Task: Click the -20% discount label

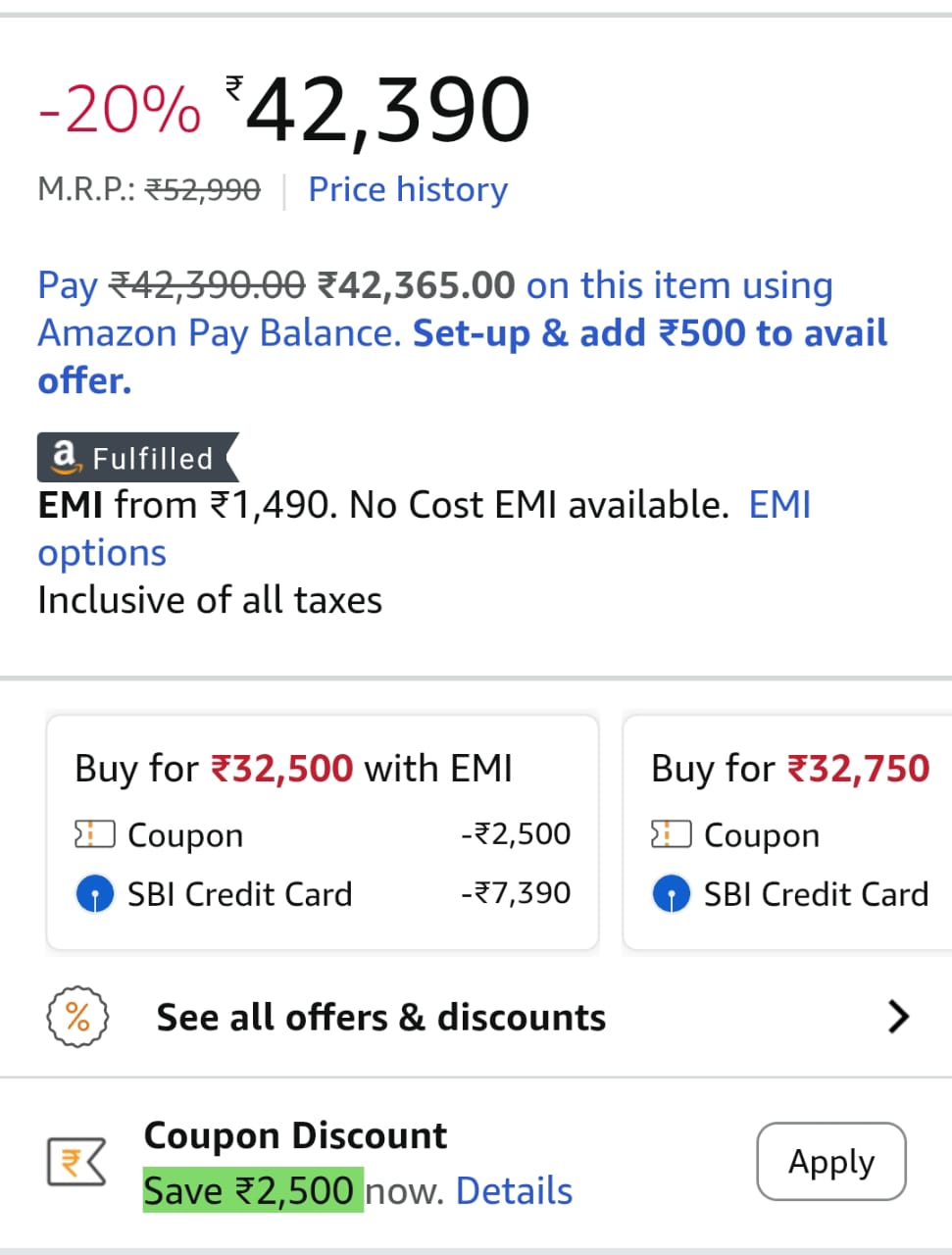Action: click(x=118, y=106)
